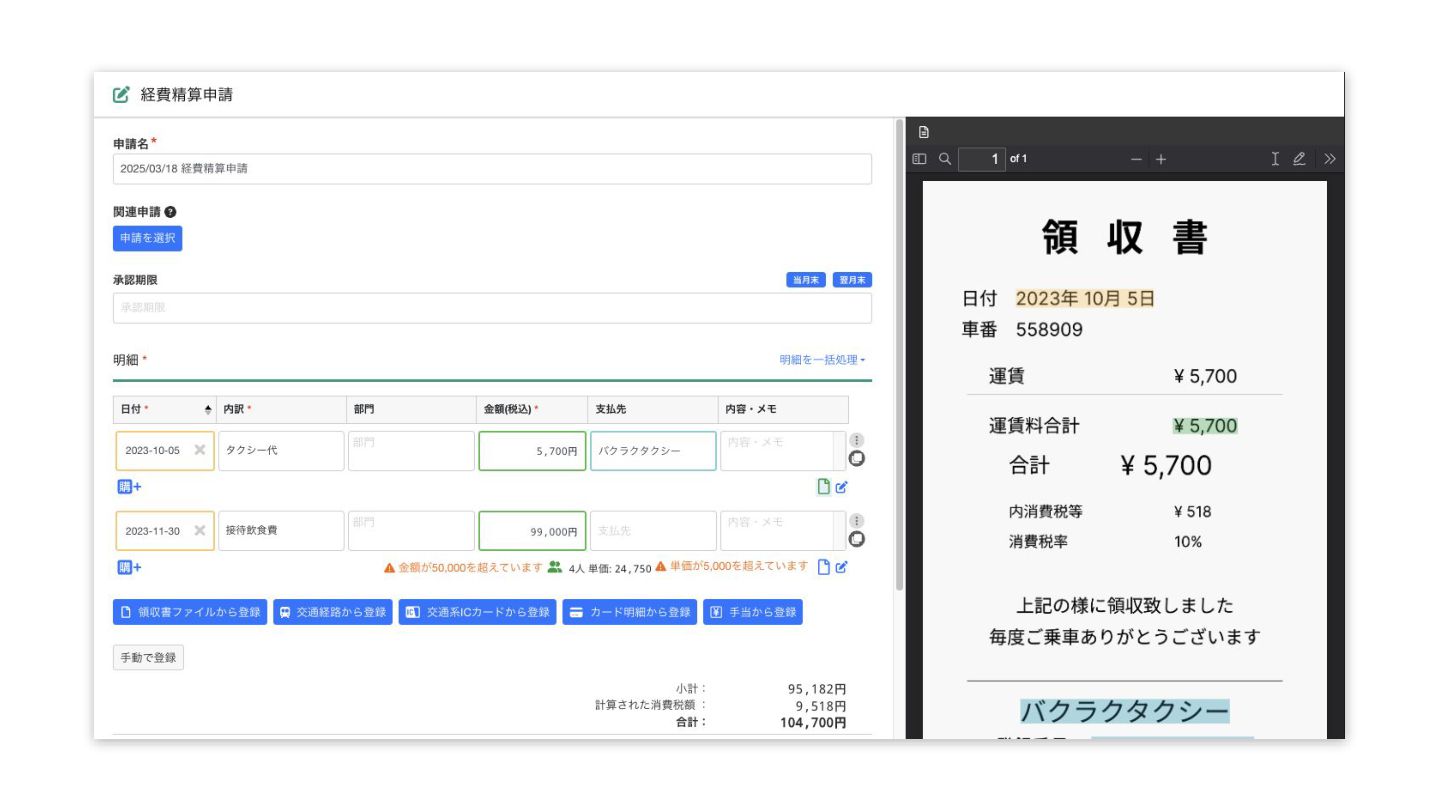Select the PDF text cursor tool
Viewport: 1440px width, 810px height.
click(x=1275, y=159)
